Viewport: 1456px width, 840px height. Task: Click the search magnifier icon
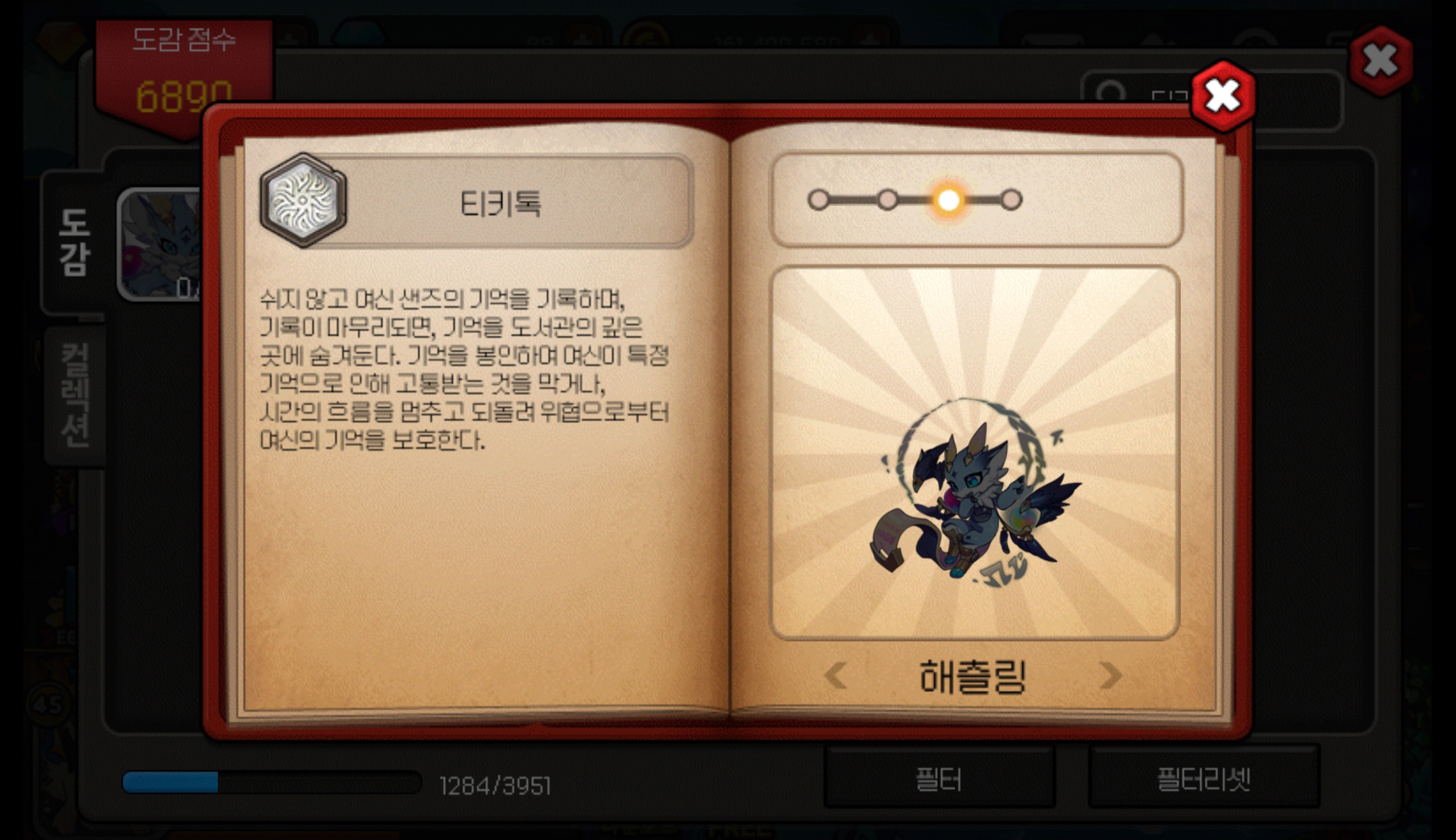(1110, 93)
